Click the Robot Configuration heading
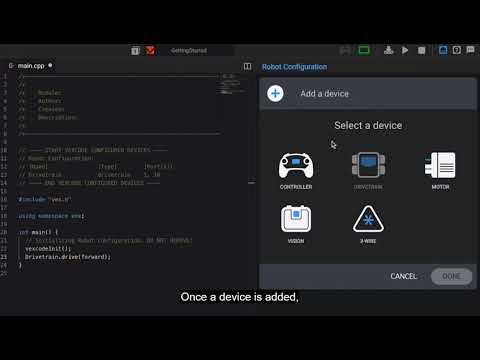Image resolution: width=480 pixels, height=360 pixels. (294, 67)
